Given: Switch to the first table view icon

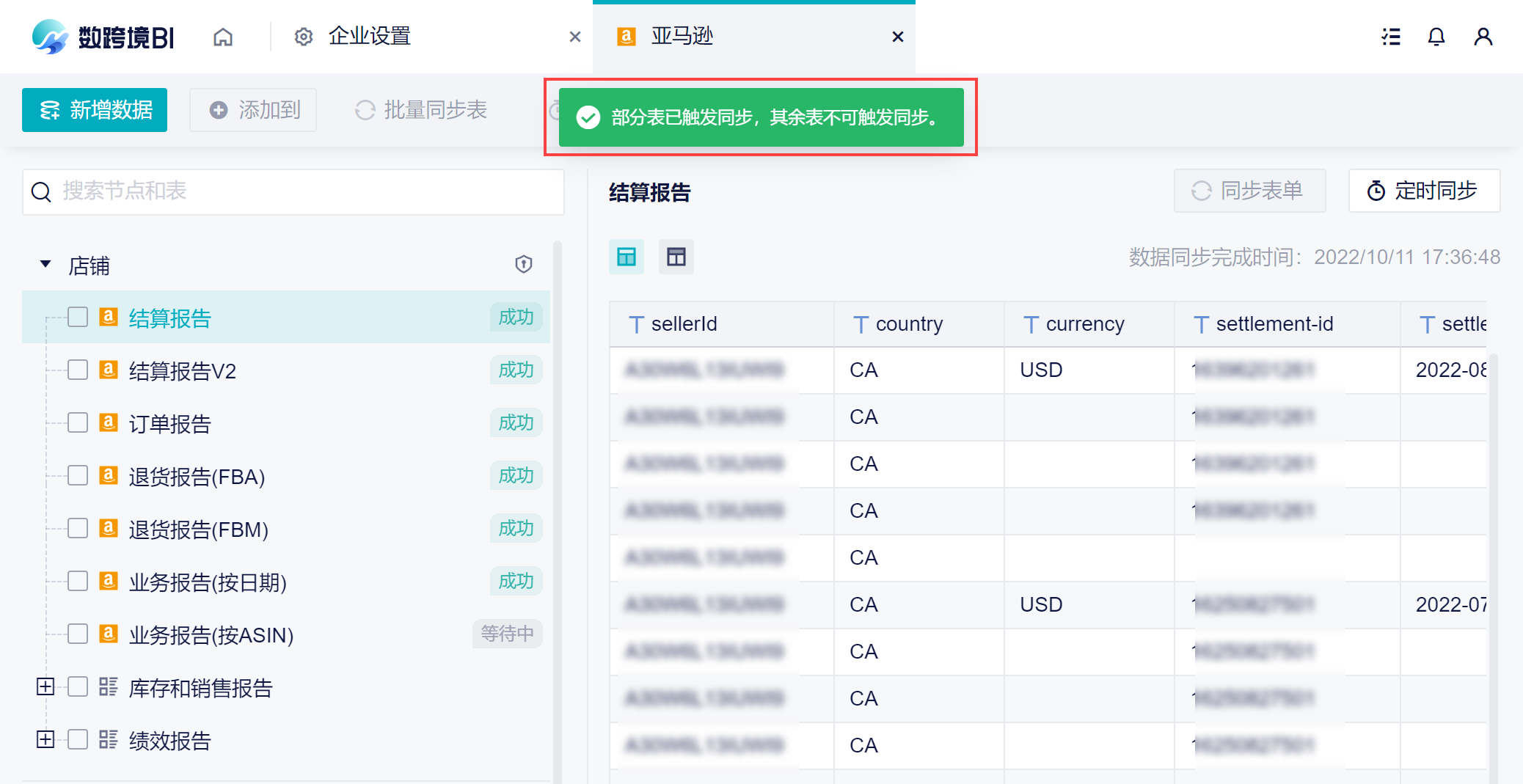Looking at the screenshot, I should 627,257.
